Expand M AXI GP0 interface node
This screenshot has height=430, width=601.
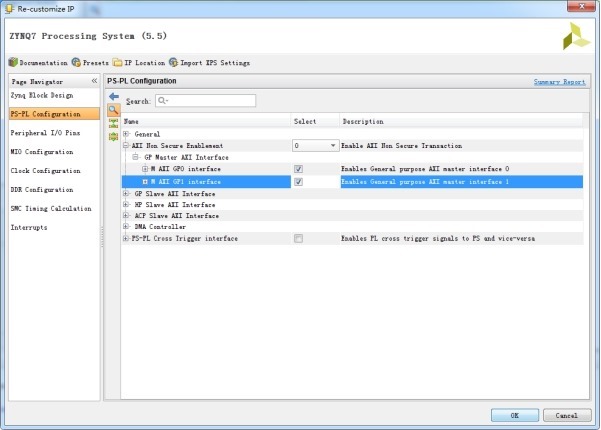point(145,169)
